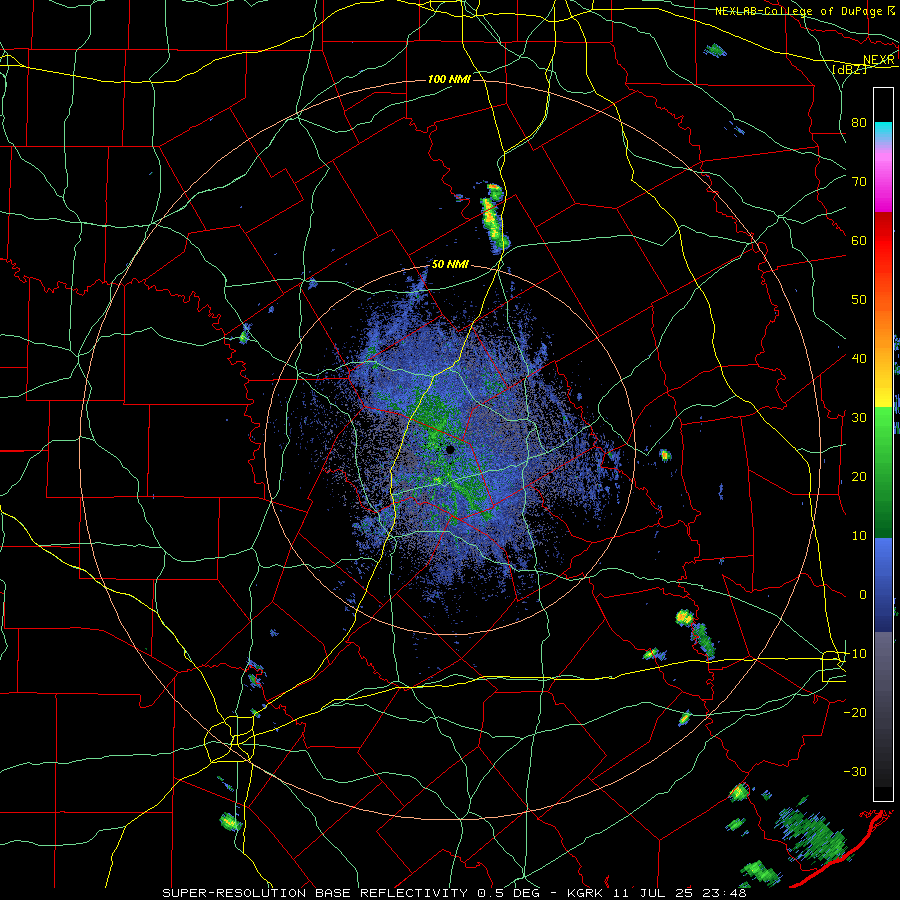Click the 30 value on the dBZ scale
The height and width of the screenshot is (900, 900).
tap(859, 417)
